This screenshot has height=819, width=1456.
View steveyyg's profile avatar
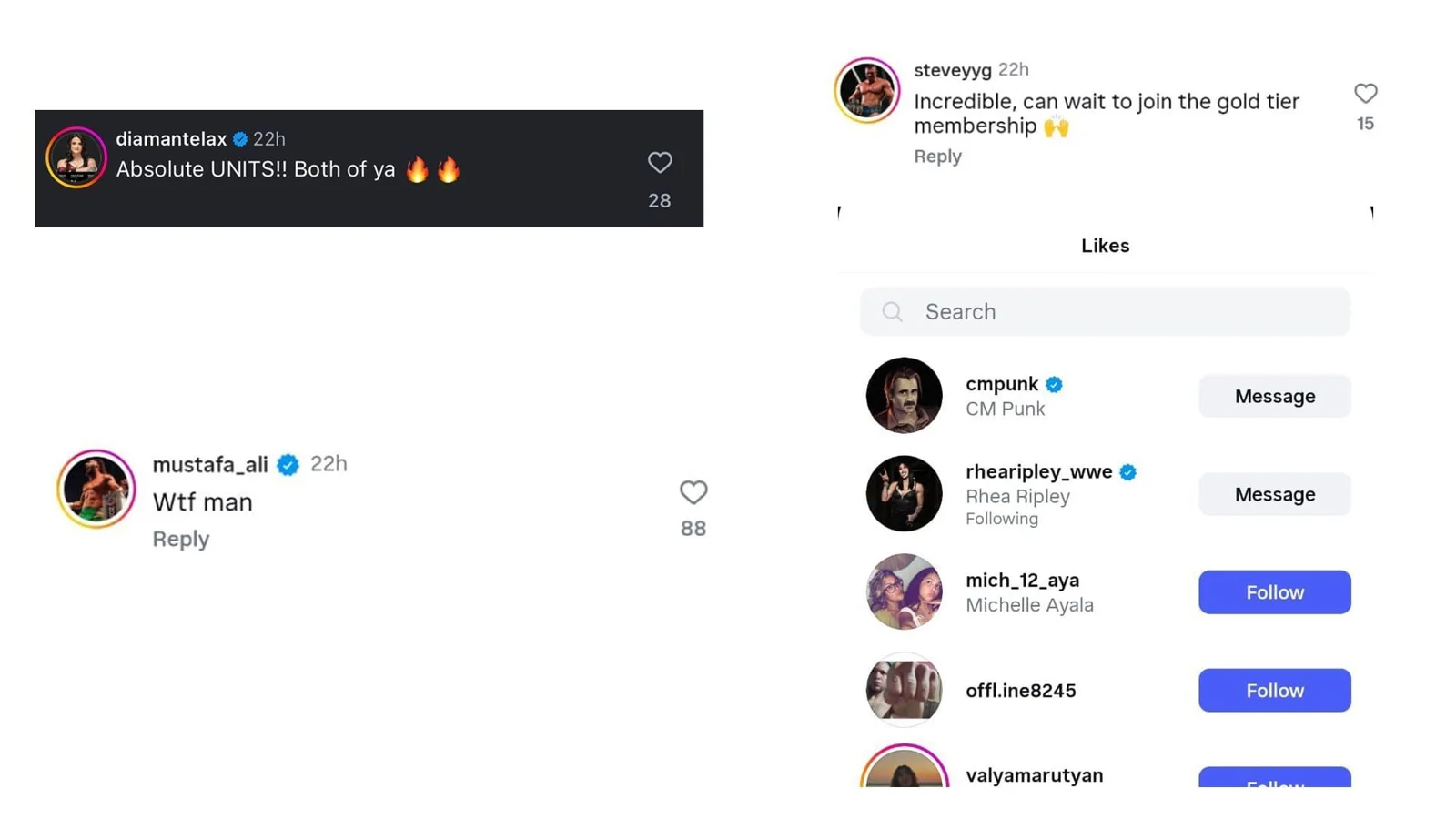click(866, 90)
